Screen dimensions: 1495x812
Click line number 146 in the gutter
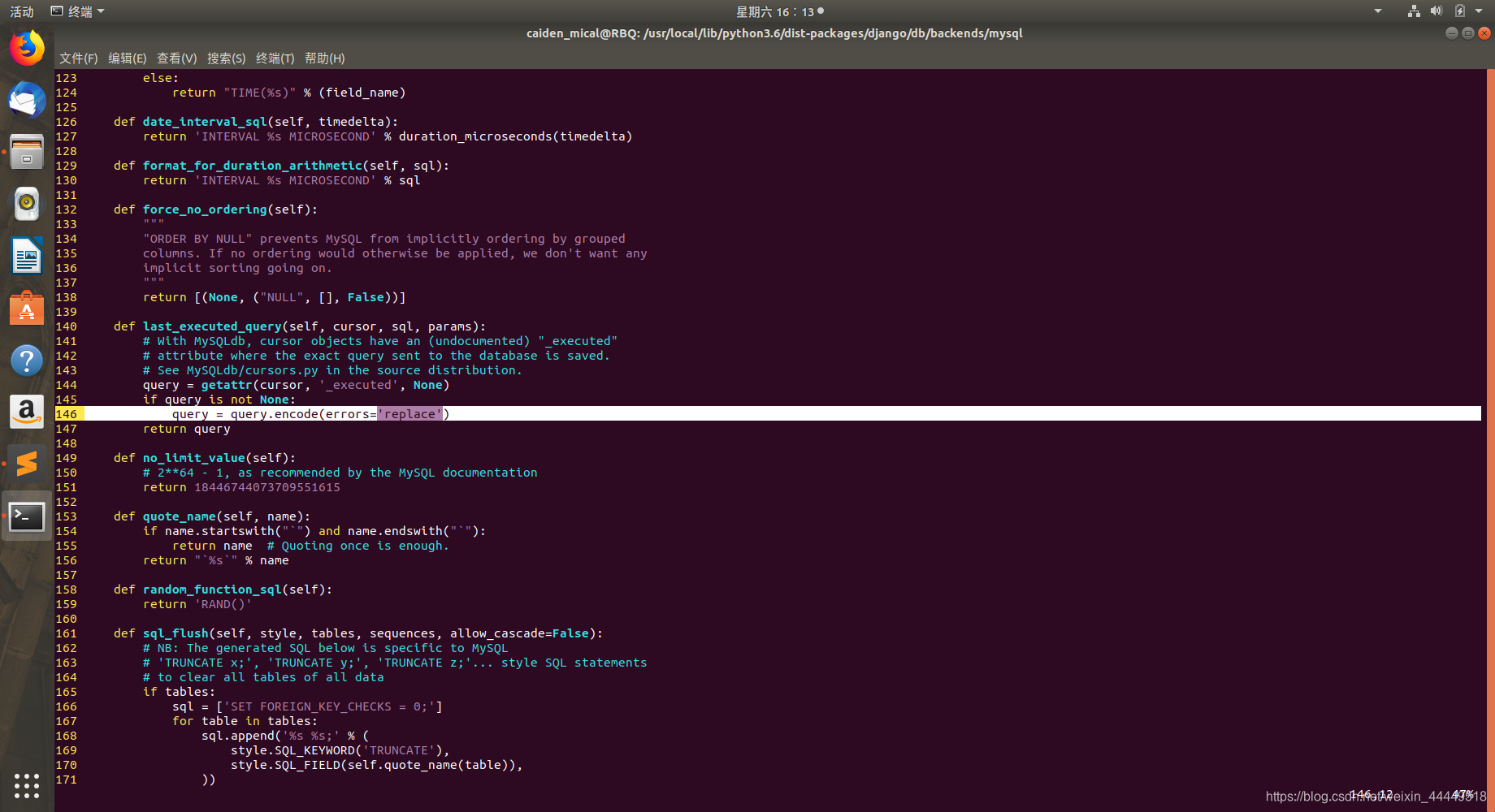67,414
